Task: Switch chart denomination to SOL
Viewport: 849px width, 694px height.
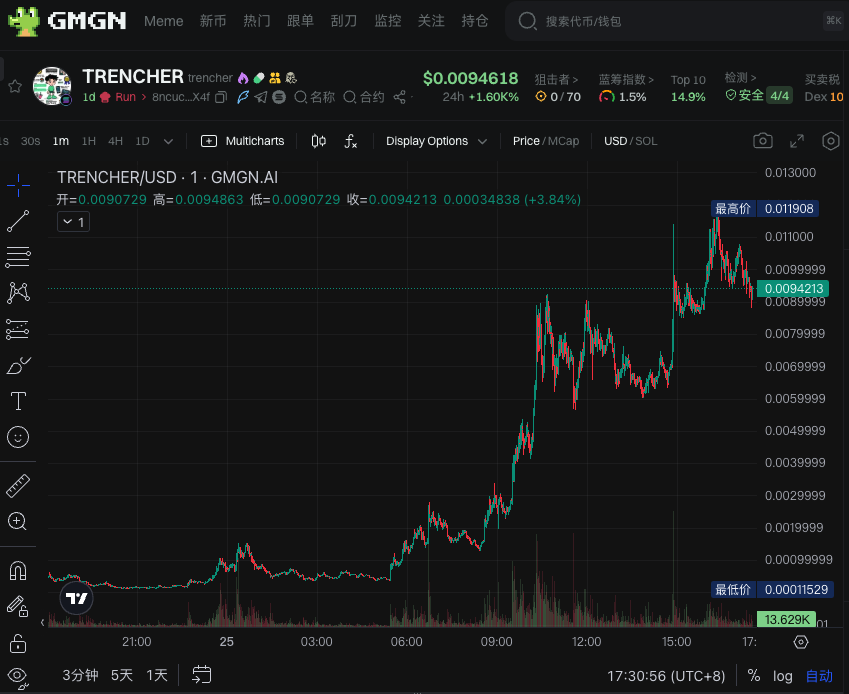Action: (x=646, y=141)
